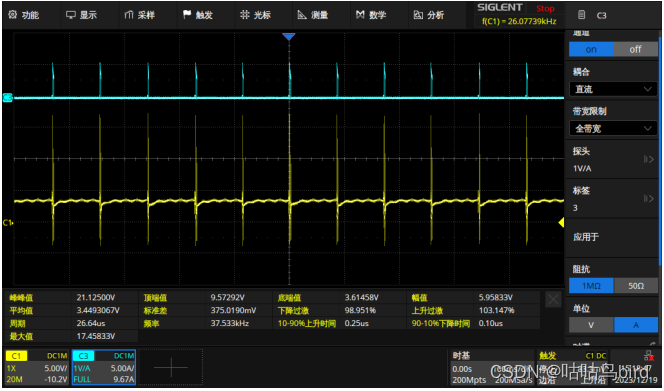Add a channel with the plus box
This screenshot has width=664, height=391.
(171, 367)
